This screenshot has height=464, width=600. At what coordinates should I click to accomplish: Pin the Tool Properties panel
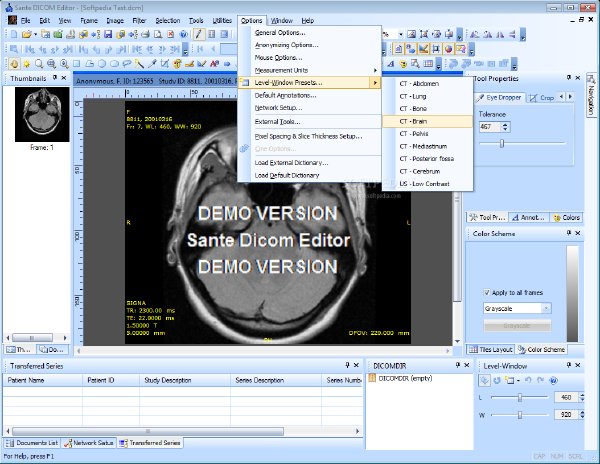click(569, 78)
